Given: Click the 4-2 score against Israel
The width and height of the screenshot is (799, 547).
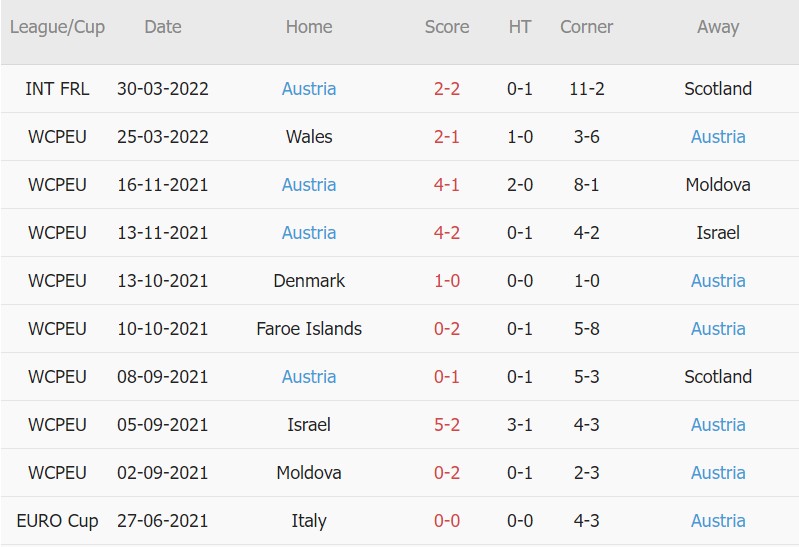Looking at the screenshot, I should [447, 233].
